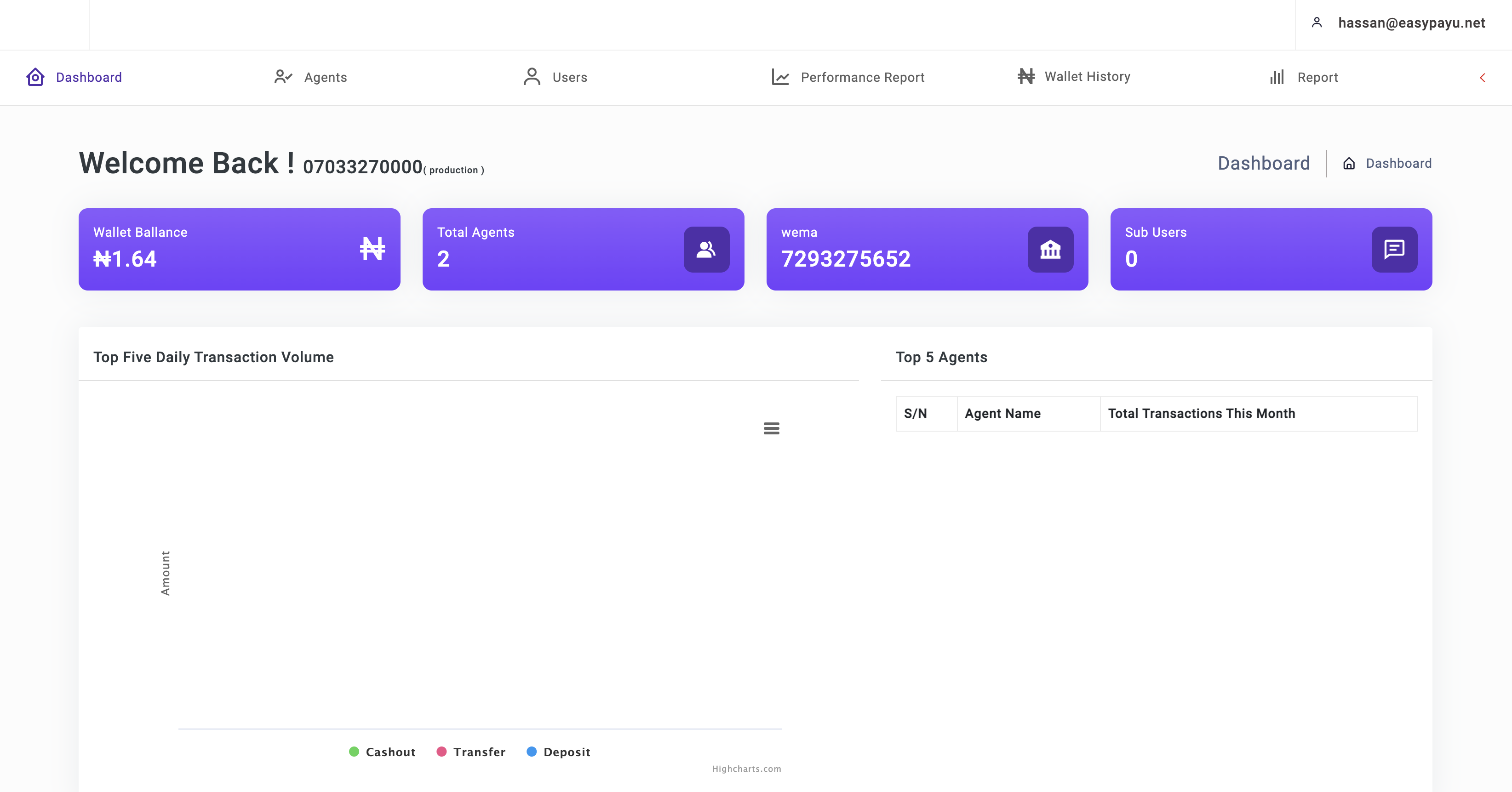Viewport: 1512px width, 792px height.
Task: Open the Highcharts.com credit link
Action: (x=746, y=769)
